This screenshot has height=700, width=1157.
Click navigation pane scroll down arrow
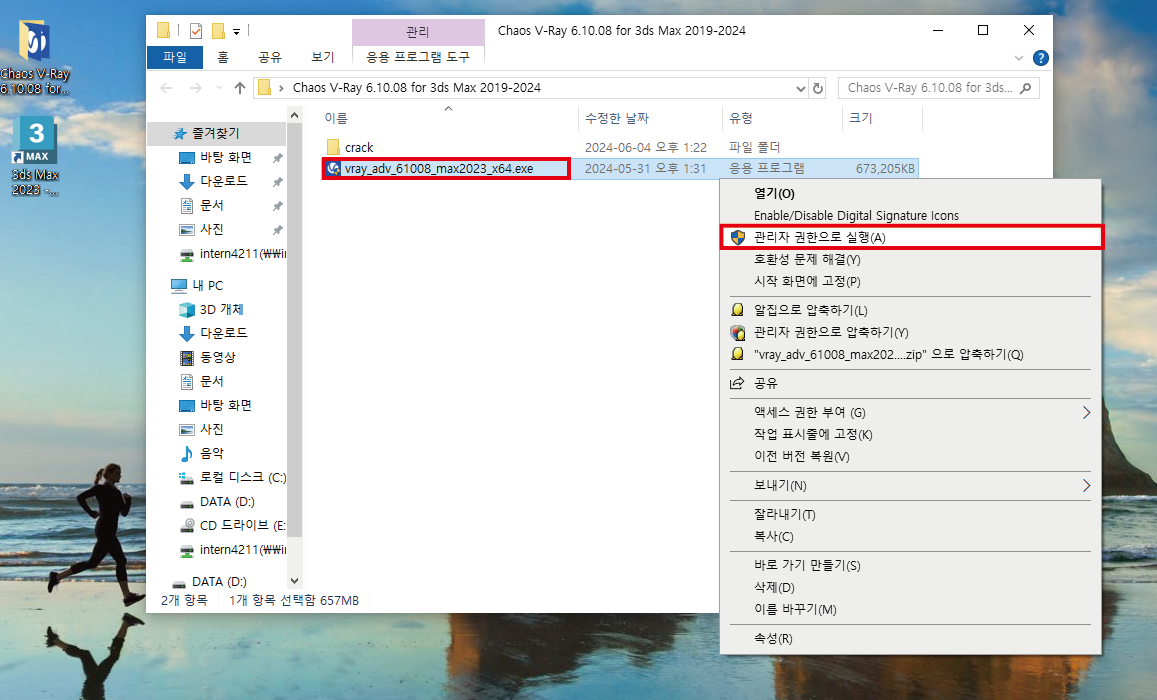294,581
